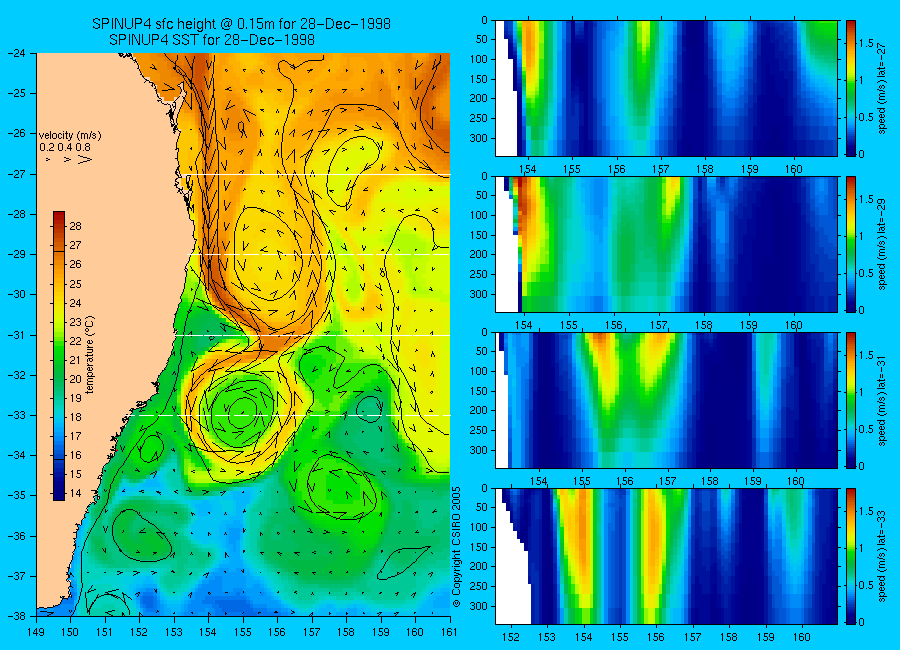Click the 28 tick on the temperature color bar
The width and height of the screenshot is (900, 650).
coord(75,226)
